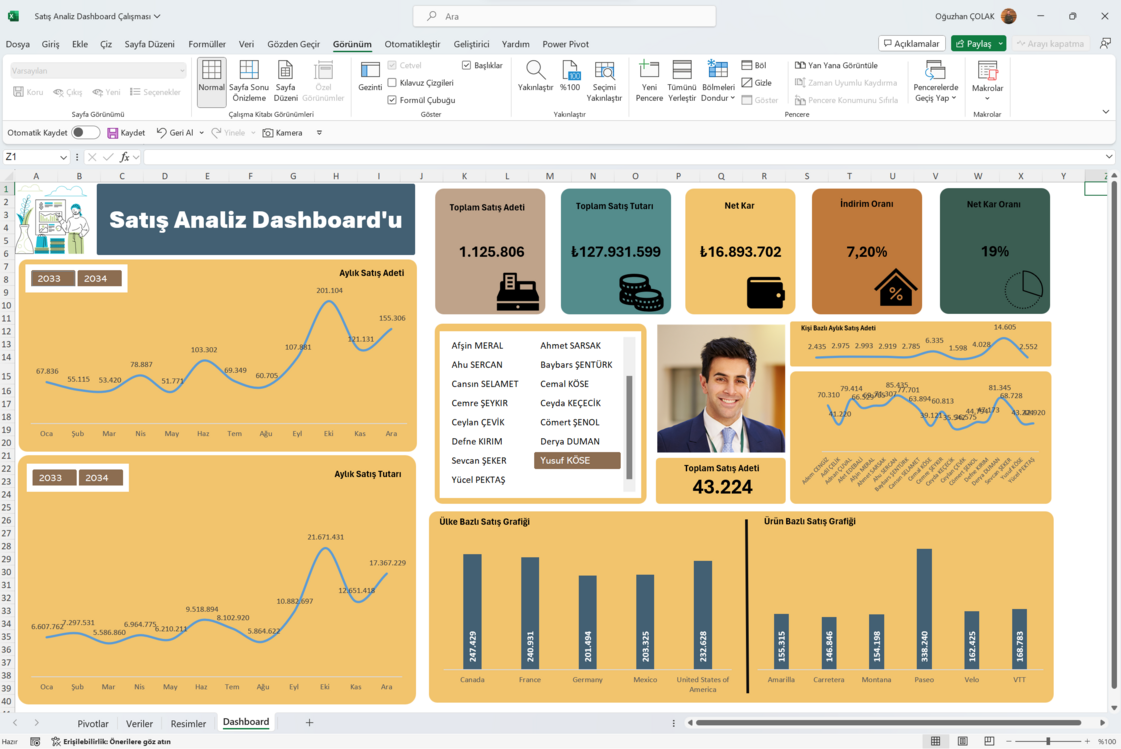Click the salesperson portrait photo
1121x749 pixels.
(721, 389)
